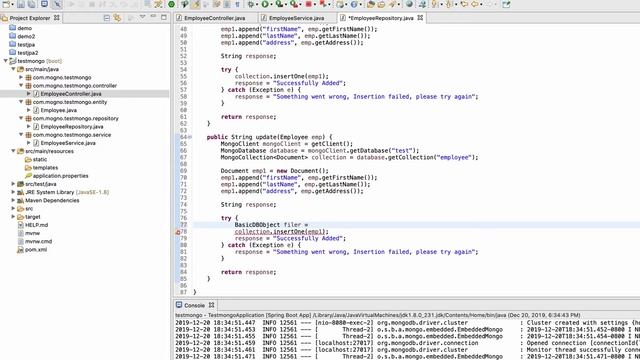The height and width of the screenshot is (360, 640).
Task: Click the globe web browser icon
Action: [x=409, y=4]
